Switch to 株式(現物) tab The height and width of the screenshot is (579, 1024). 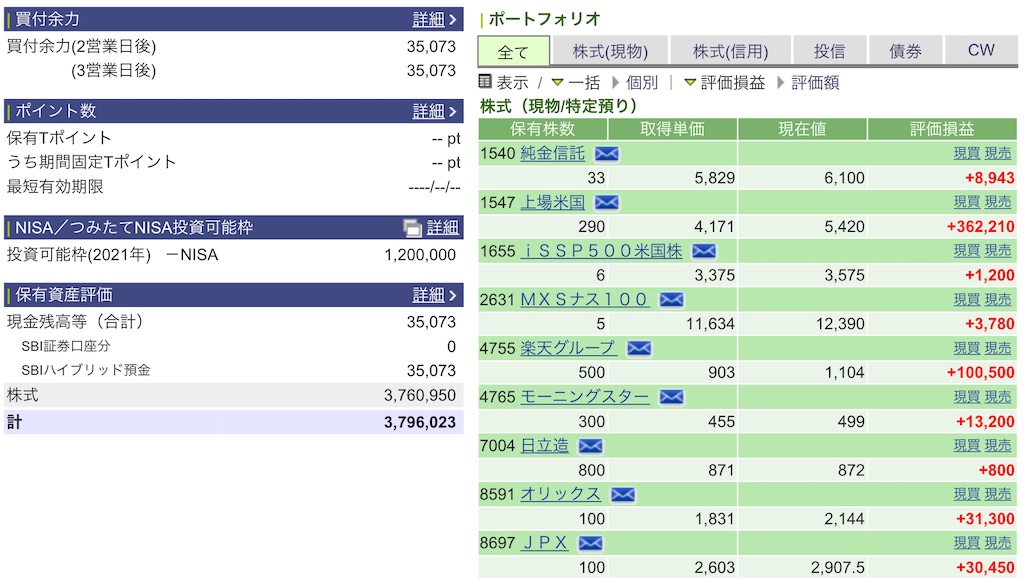click(x=610, y=51)
